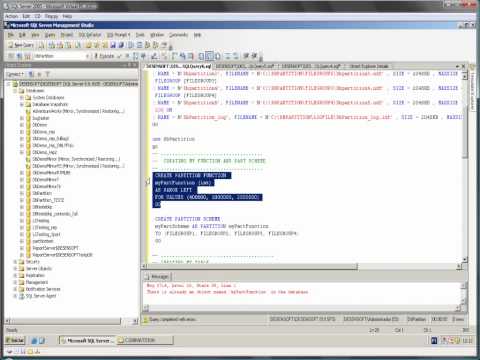The height and width of the screenshot is (360, 480).
Task: Select the server root node in Object Explorer
Action: point(78,84)
